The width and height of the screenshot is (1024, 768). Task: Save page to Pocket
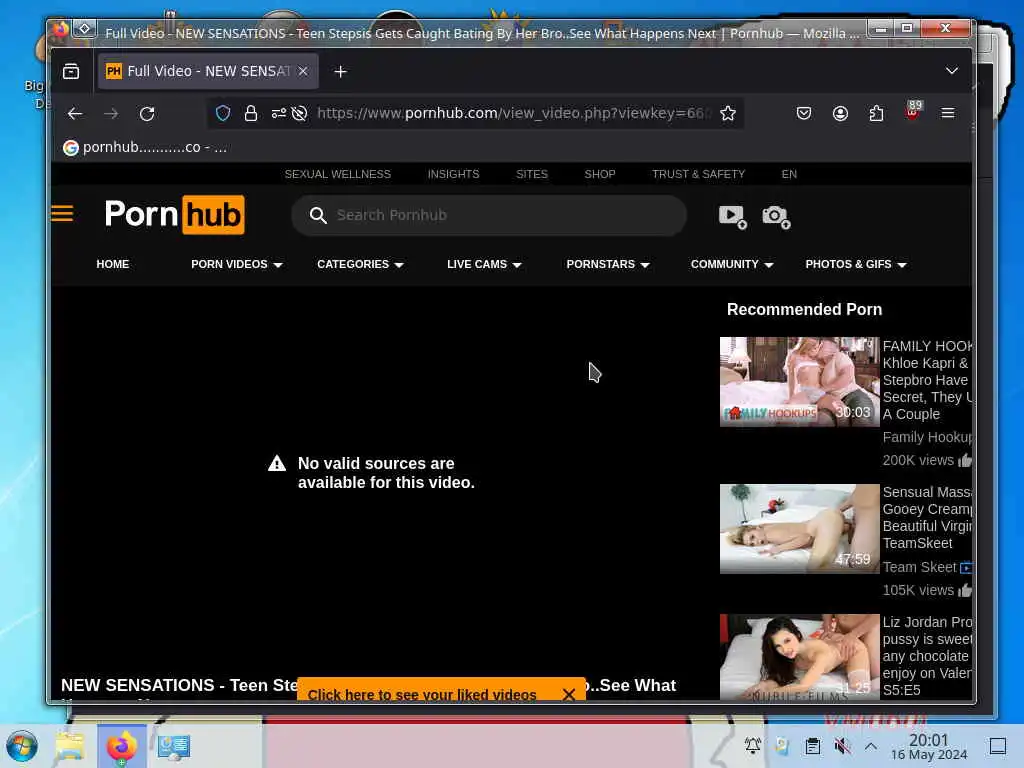click(804, 114)
